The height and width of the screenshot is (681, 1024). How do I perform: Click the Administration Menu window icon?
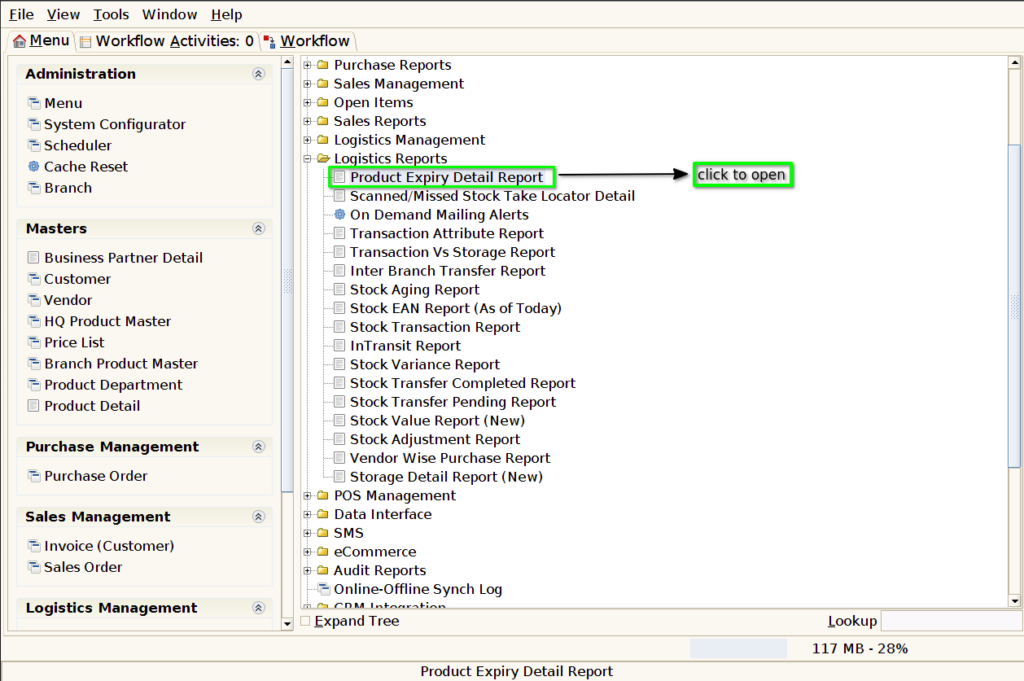[x=34, y=103]
